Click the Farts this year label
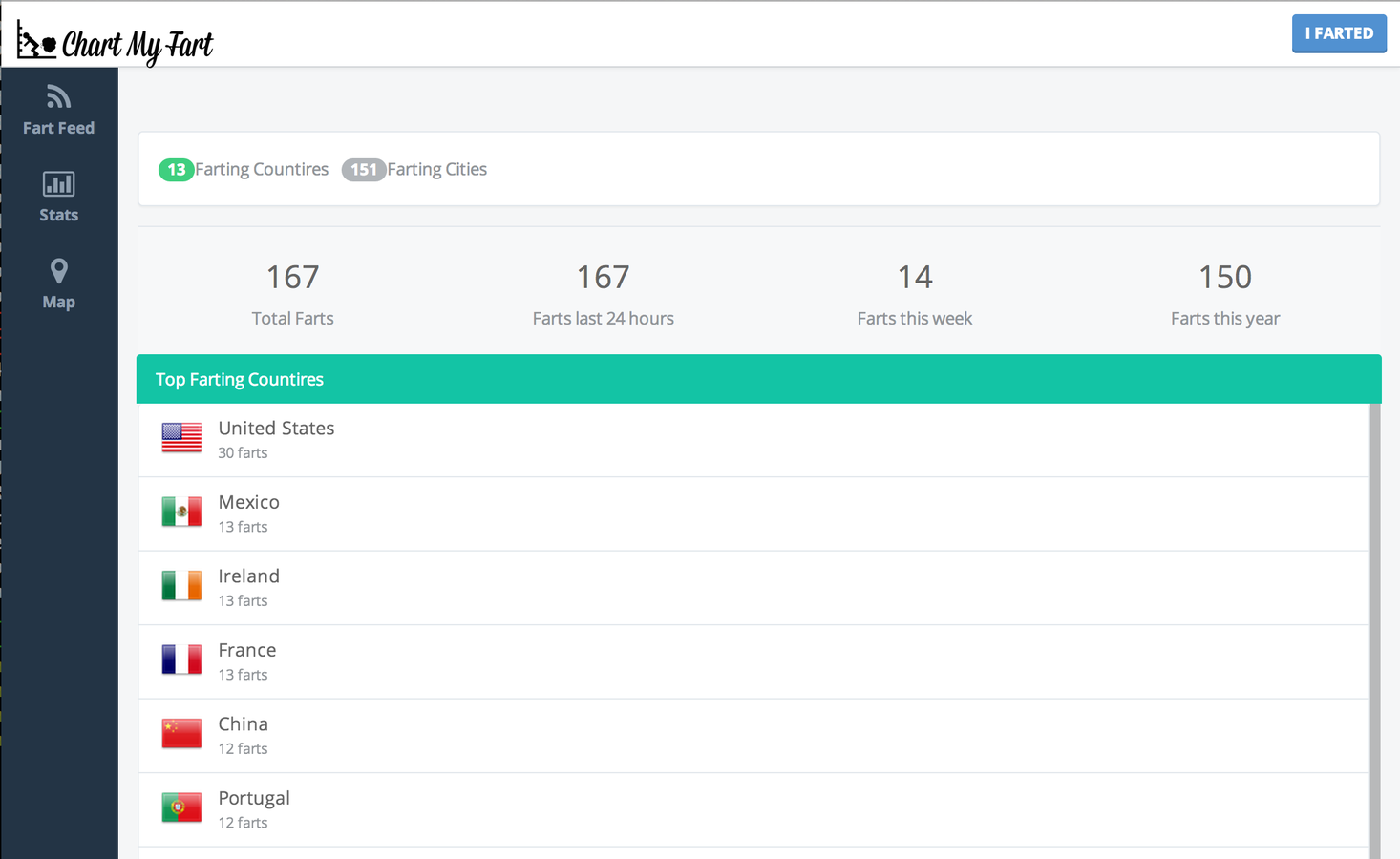The width and height of the screenshot is (1400, 859). [1225, 318]
